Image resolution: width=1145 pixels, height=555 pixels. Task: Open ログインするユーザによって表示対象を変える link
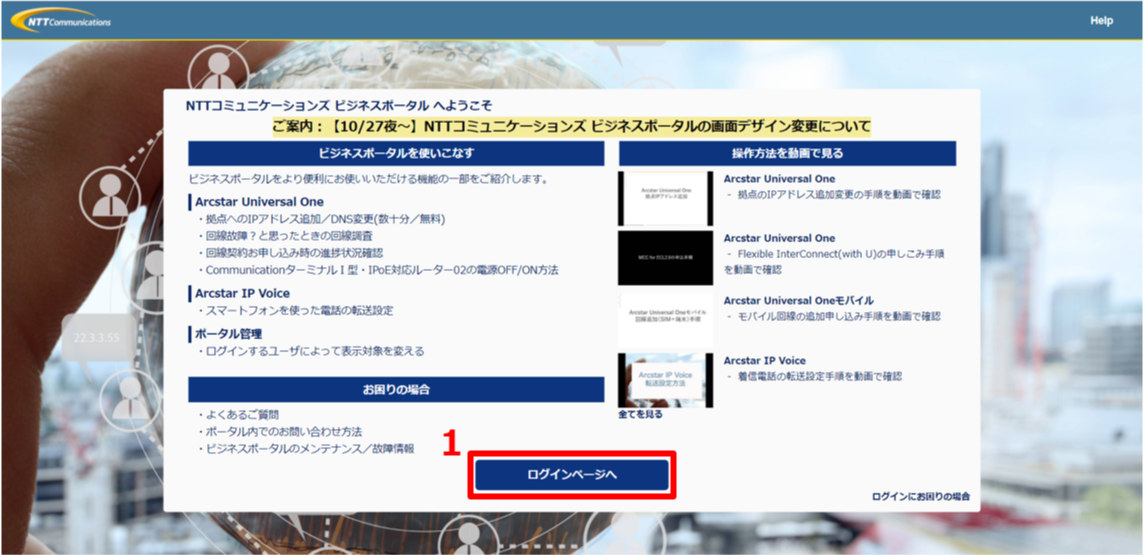(314, 351)
